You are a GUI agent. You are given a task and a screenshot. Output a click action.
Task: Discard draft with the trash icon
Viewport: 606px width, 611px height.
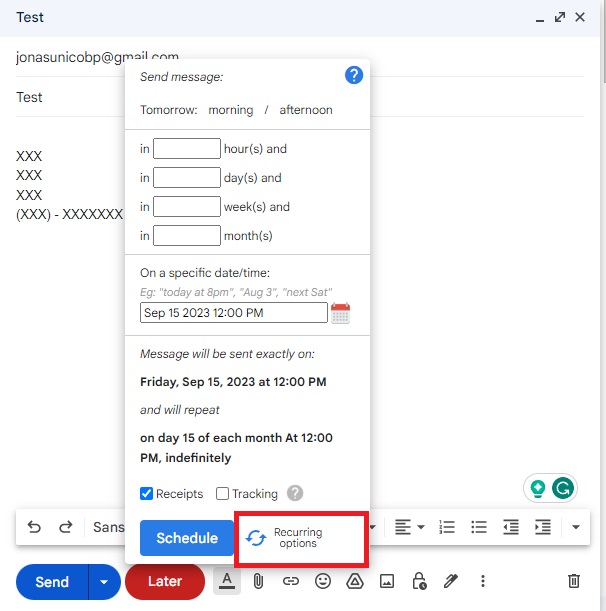coord(574,581)
